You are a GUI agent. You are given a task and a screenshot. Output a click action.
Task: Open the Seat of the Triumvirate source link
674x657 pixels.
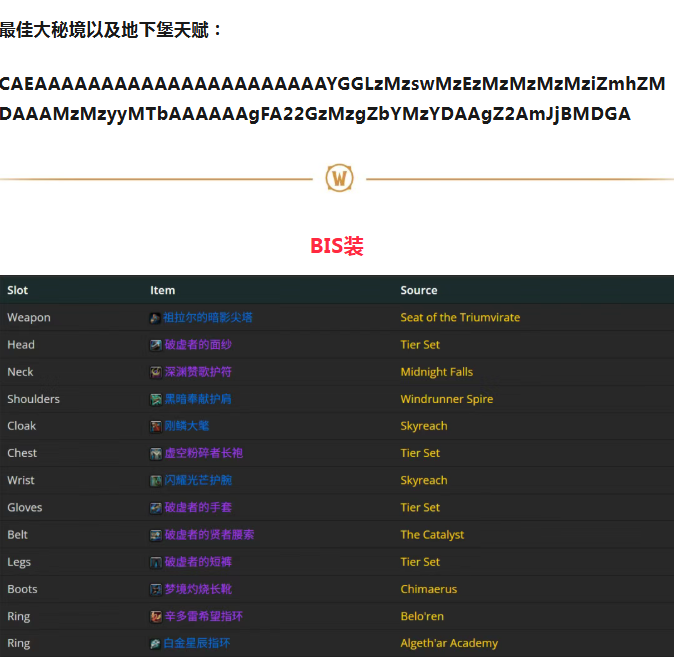(x=460, y=317)
